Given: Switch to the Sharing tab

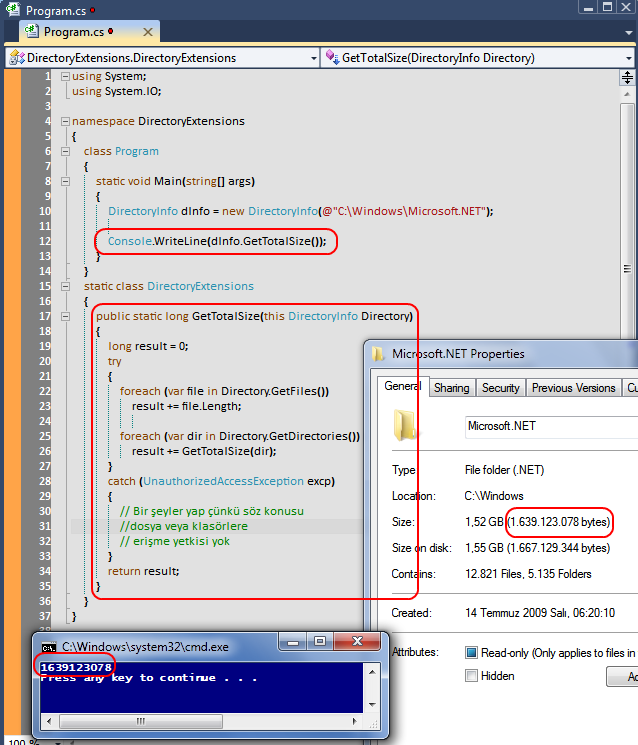Looking at the screenshot, I should point(452,388).
